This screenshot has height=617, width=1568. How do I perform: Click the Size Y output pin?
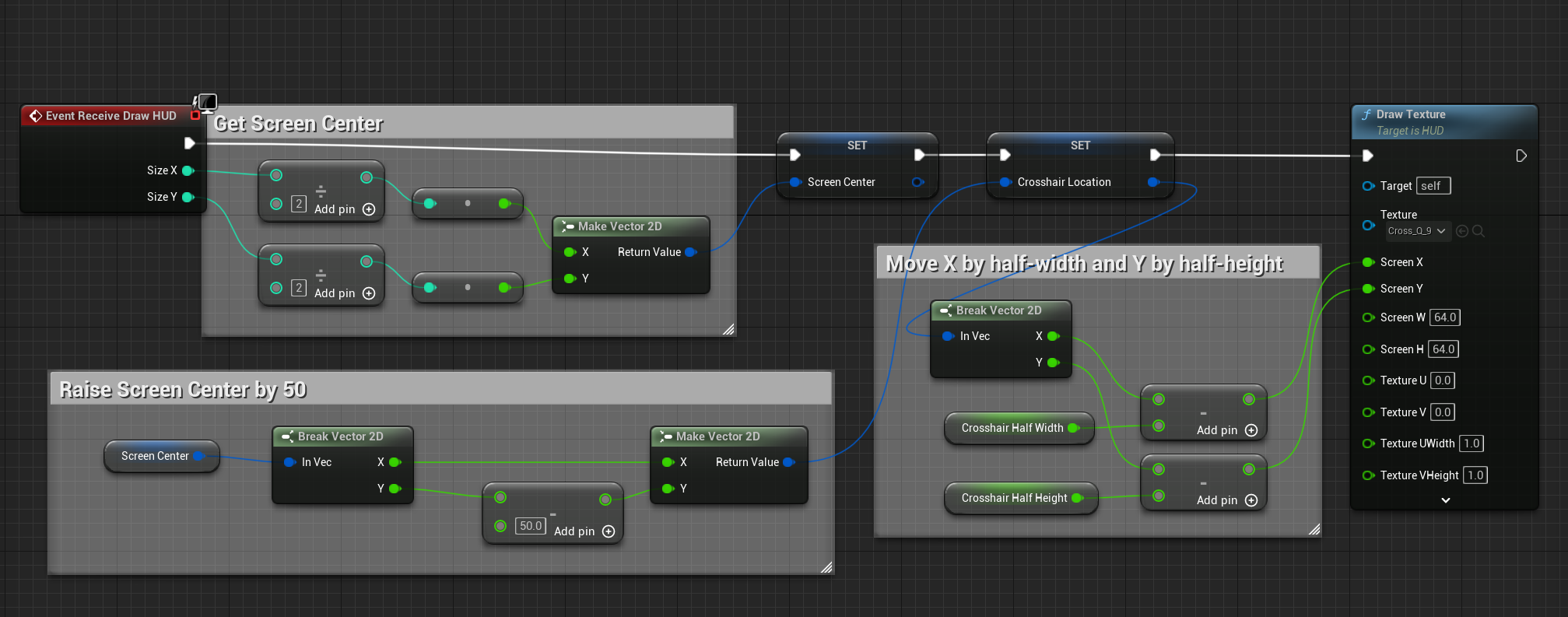click(x=188, y=197)
